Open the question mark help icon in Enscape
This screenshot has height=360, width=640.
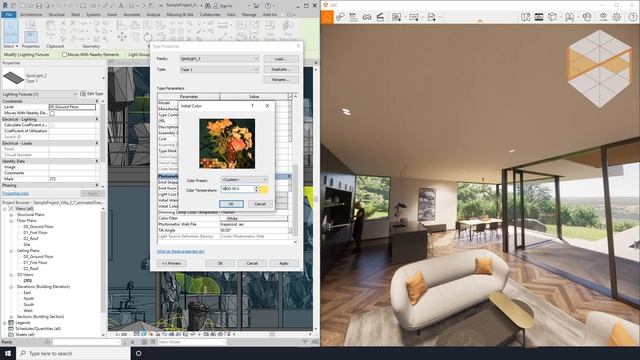click(633, 17)
